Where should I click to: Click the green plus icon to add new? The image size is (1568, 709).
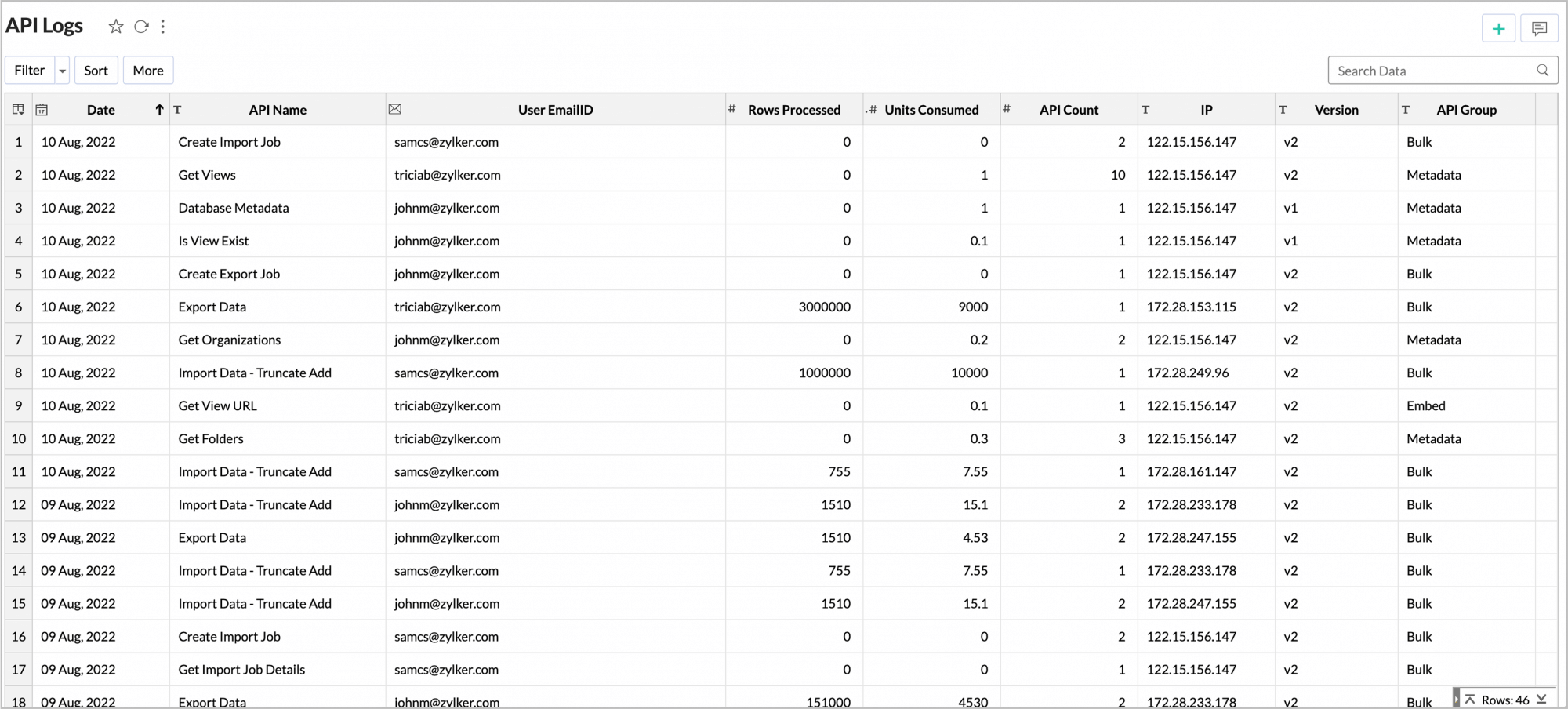tap(1498, 27)
